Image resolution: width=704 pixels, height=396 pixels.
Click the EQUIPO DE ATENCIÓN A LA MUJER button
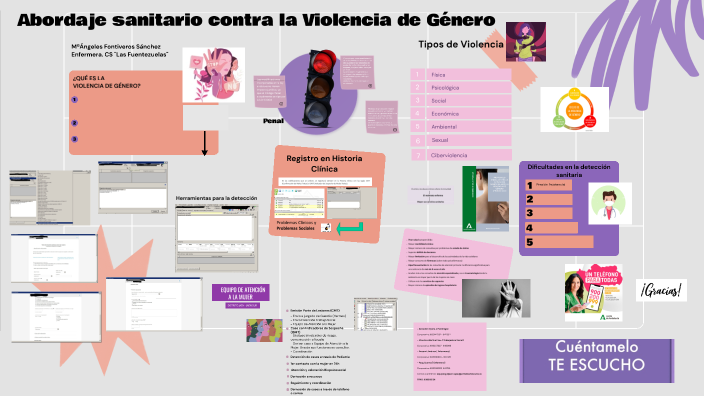[x=241, y=293]
